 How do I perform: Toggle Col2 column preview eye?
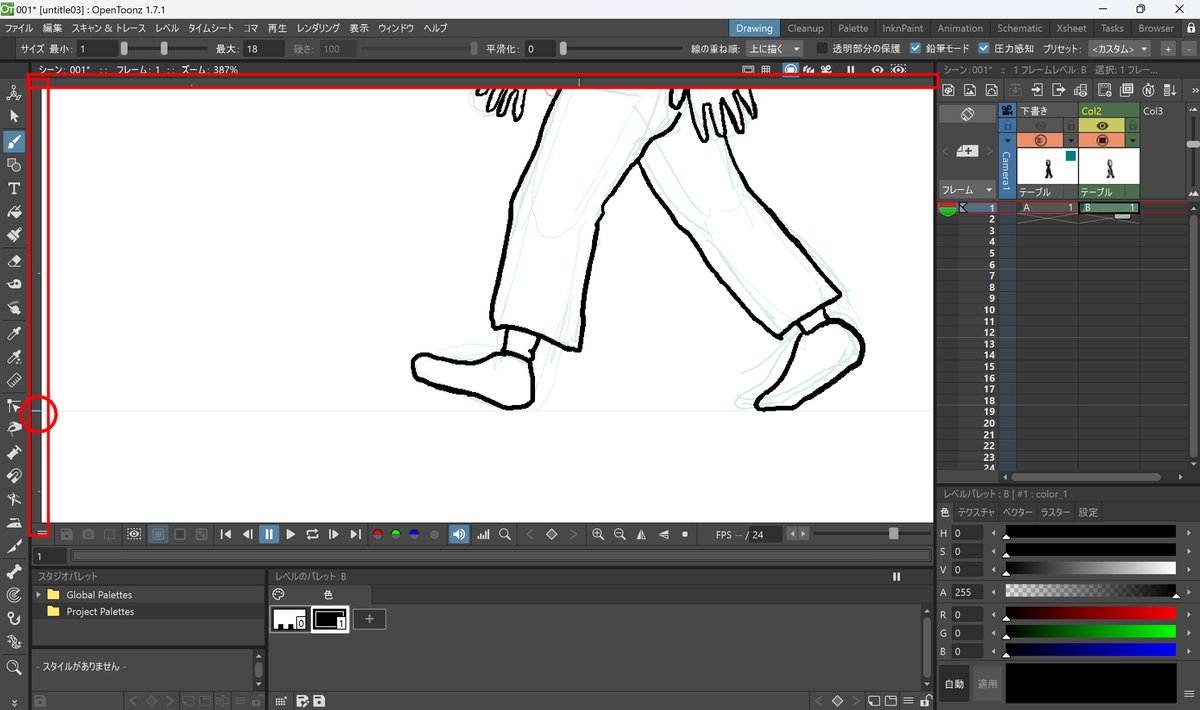tap(1102, 126)
